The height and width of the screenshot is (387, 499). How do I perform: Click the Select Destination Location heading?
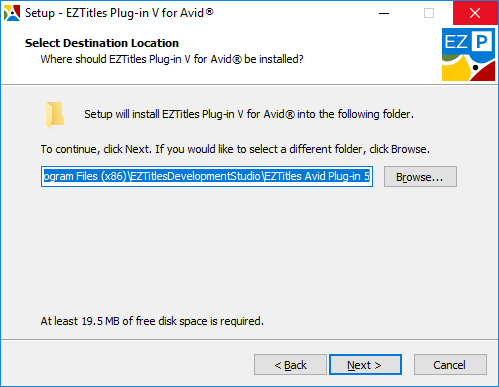[x=102, y=43]
